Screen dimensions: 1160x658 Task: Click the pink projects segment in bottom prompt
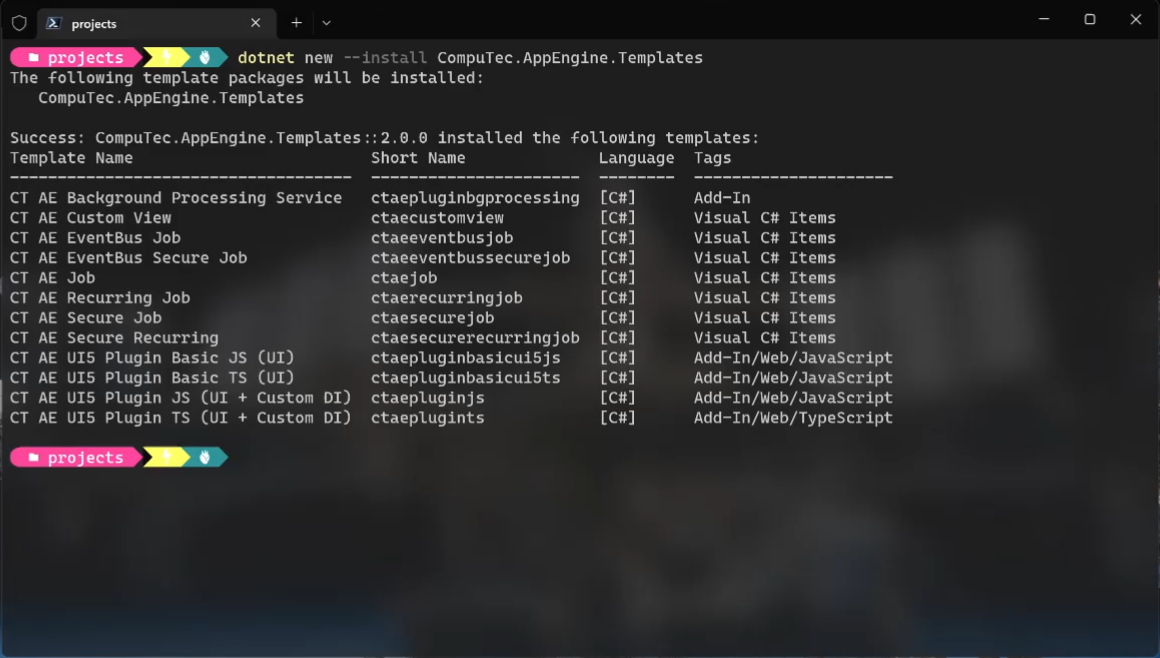coord(85,458)
